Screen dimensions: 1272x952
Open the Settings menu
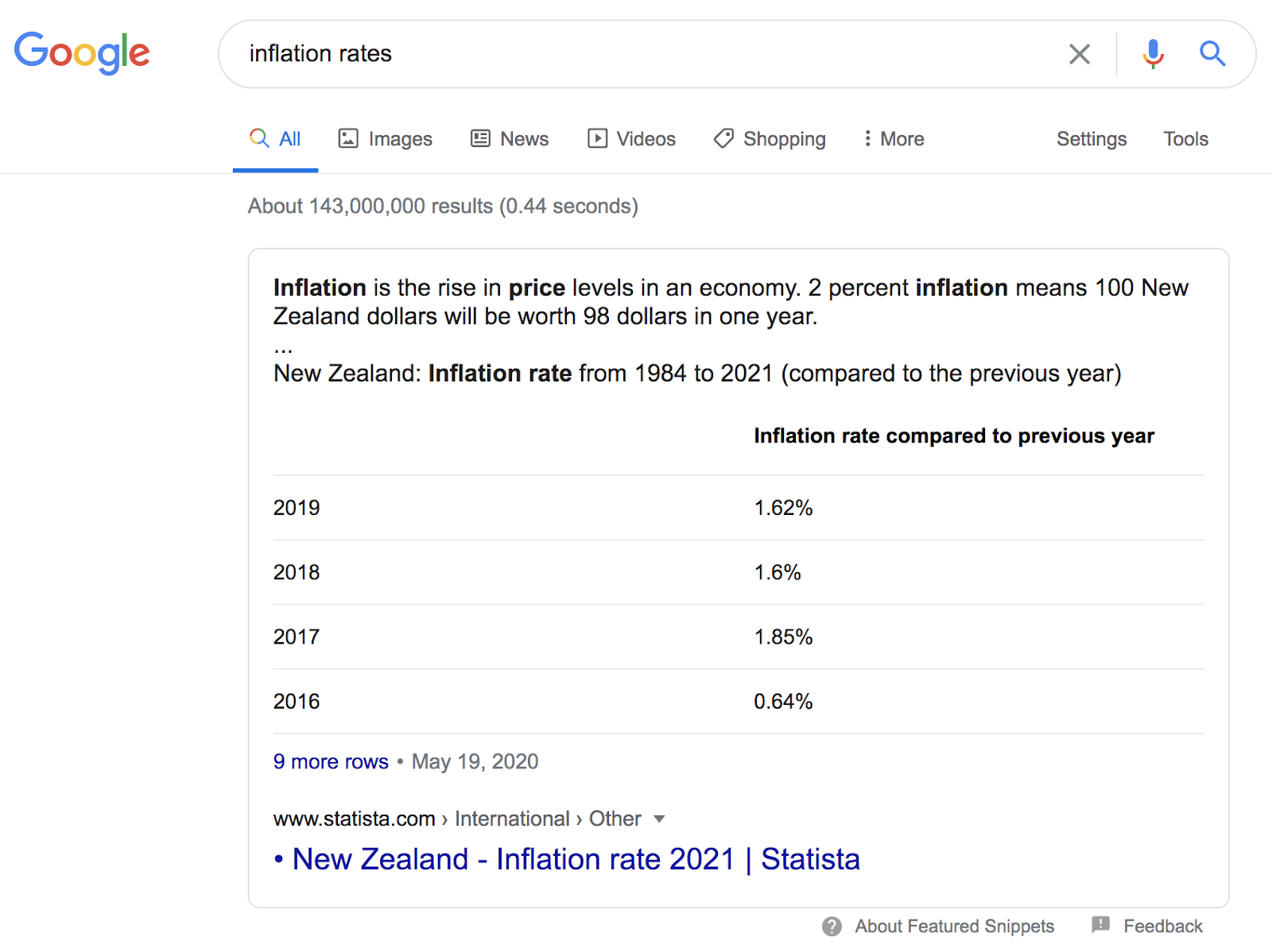click(1091, 139)
